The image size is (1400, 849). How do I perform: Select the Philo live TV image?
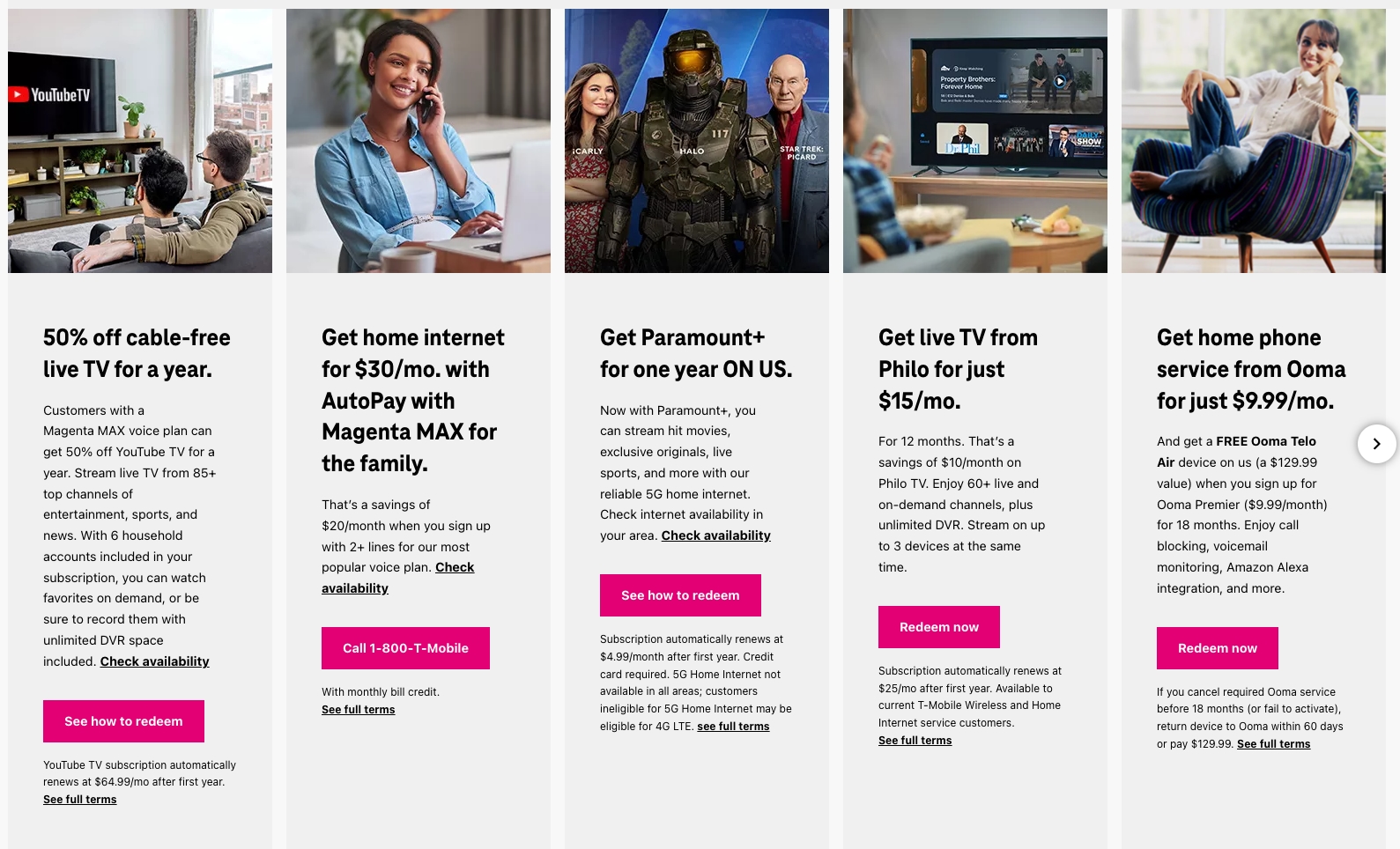[975, 141]
